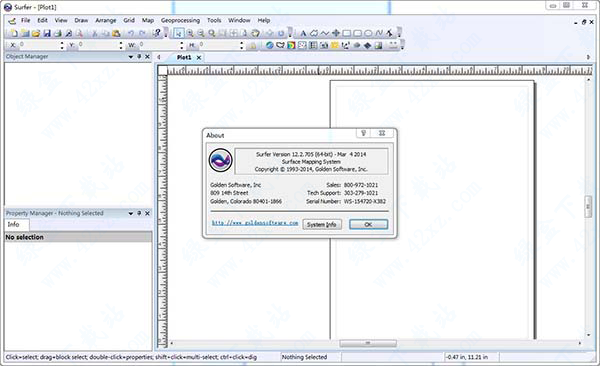600x366 pixels.
Task: Toggle auto-hide pin on Object Manager
Action: click(139, 57)
